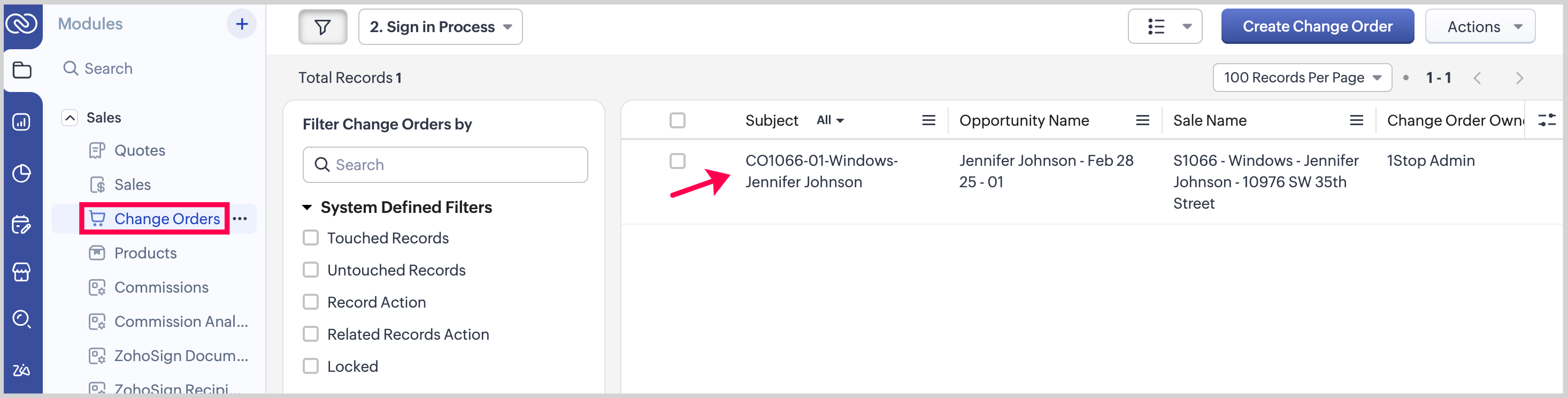
Task: Select the CO1066-01-Windows record row checkbox
Action: pos(678,161)
